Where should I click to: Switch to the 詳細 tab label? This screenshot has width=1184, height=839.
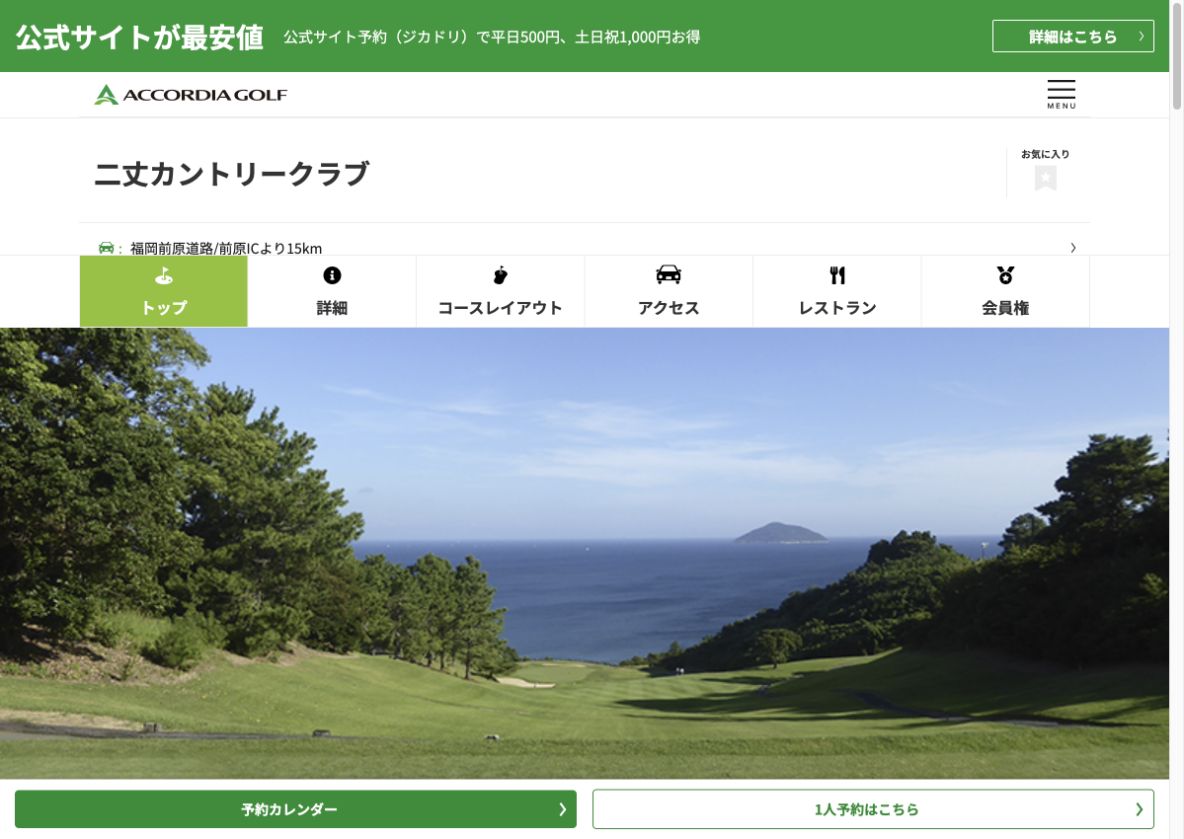pos(331,308)
